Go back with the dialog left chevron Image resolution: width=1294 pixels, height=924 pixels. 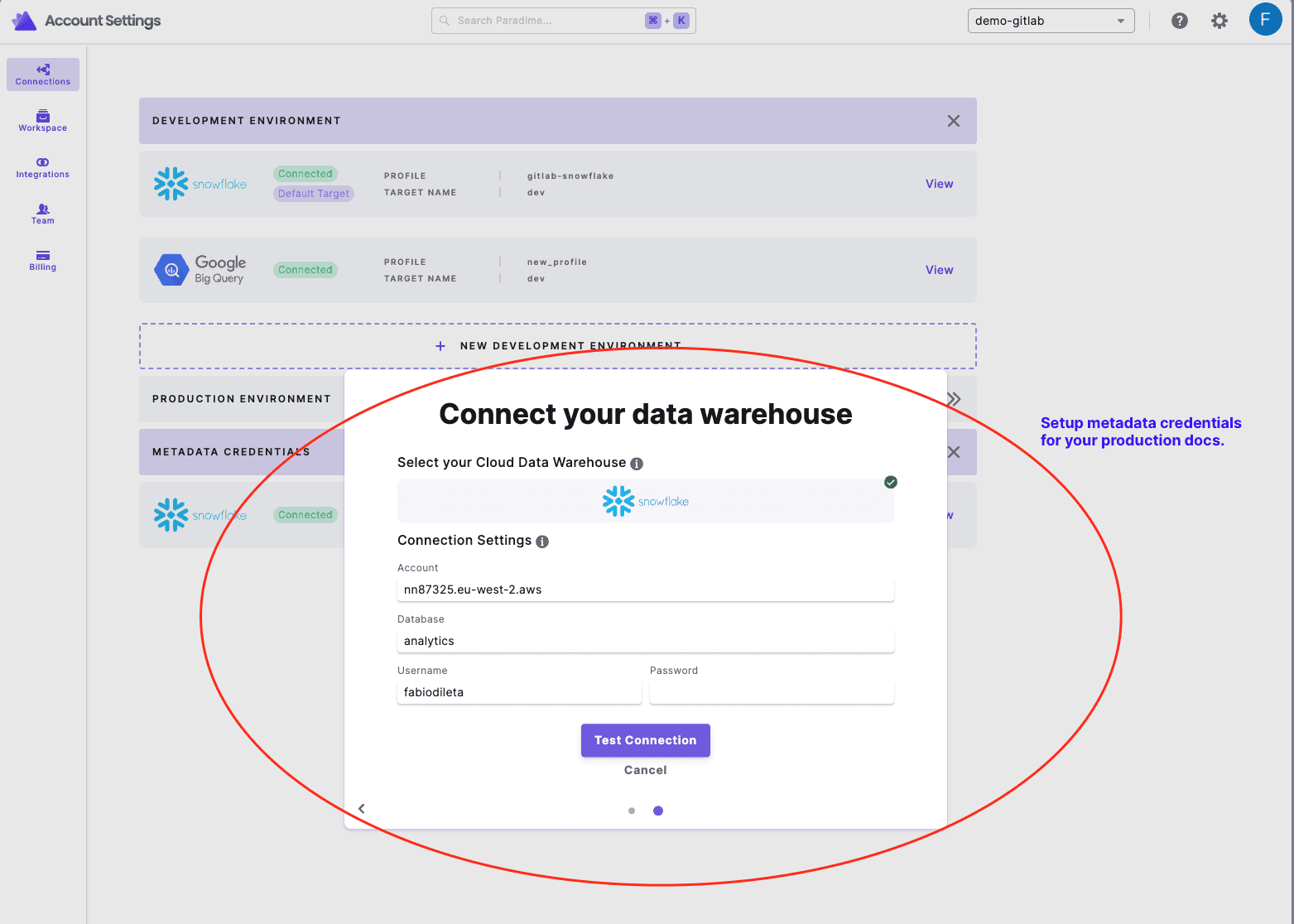coord(362,809)
